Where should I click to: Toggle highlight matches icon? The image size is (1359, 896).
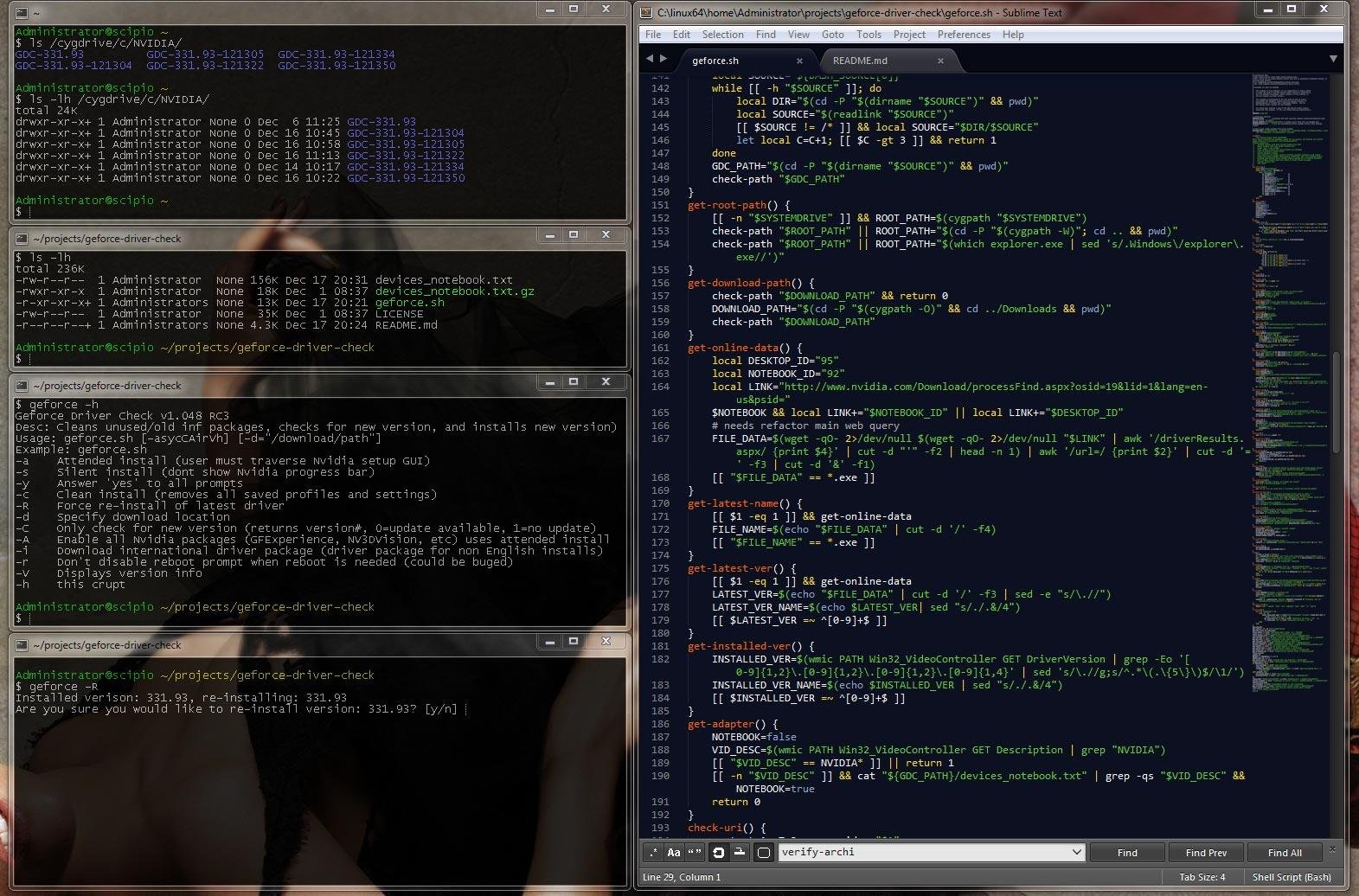(763, 852)
